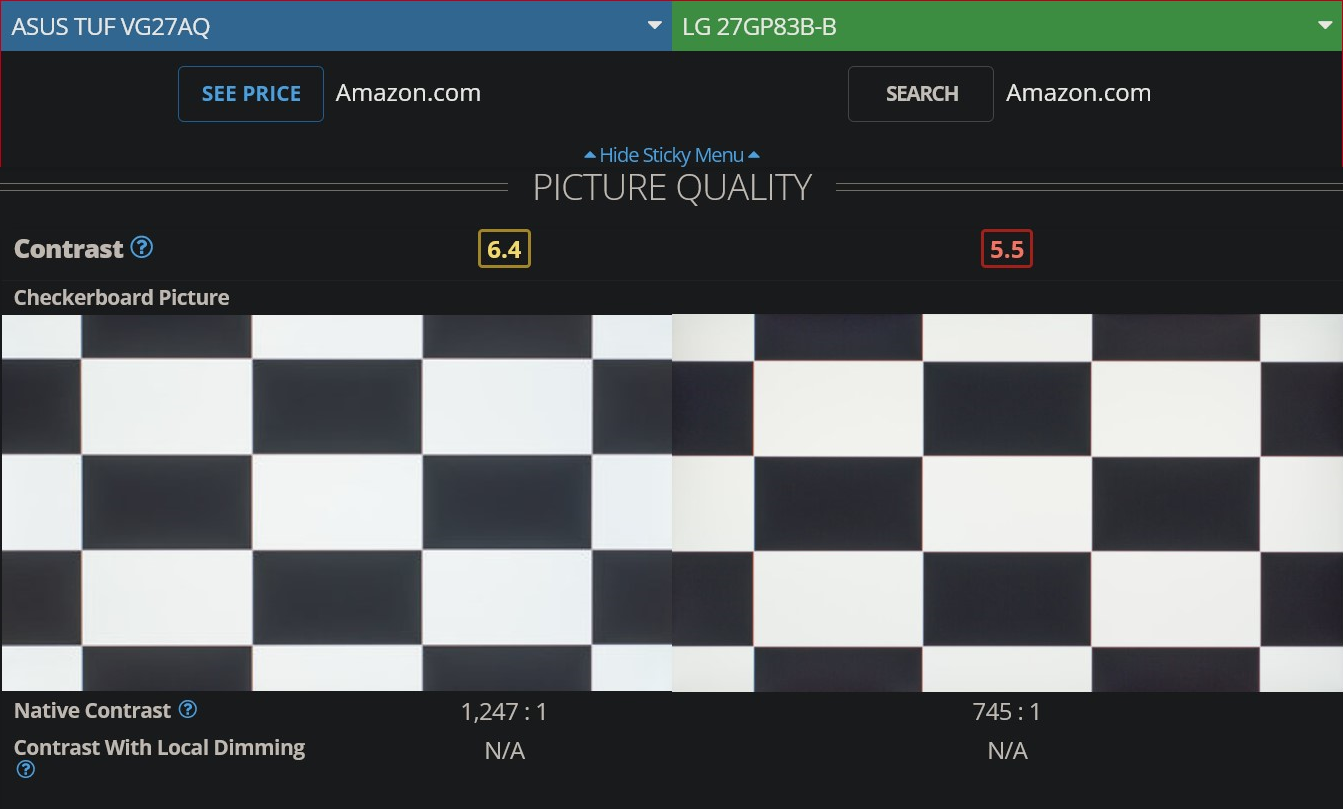Click the Contrast With Local Dimming label
Viewport: 1343px width, 809px height.
point(159,747)
